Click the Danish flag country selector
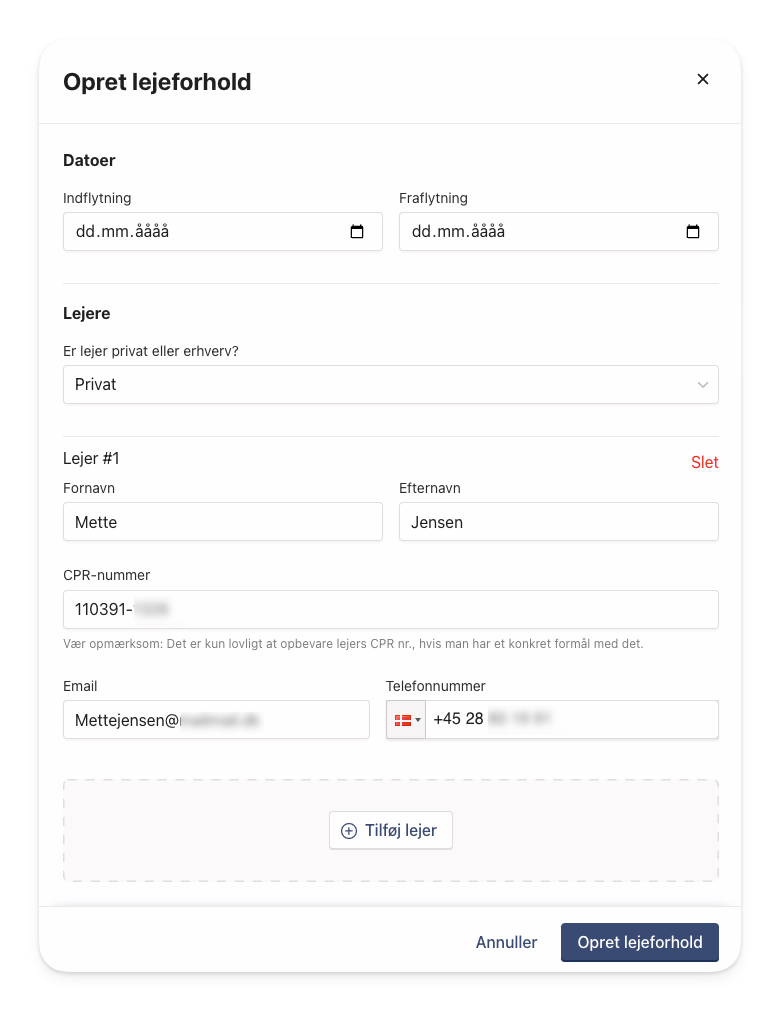This screenshot has width=780, height=1011. tap(404, 720)
